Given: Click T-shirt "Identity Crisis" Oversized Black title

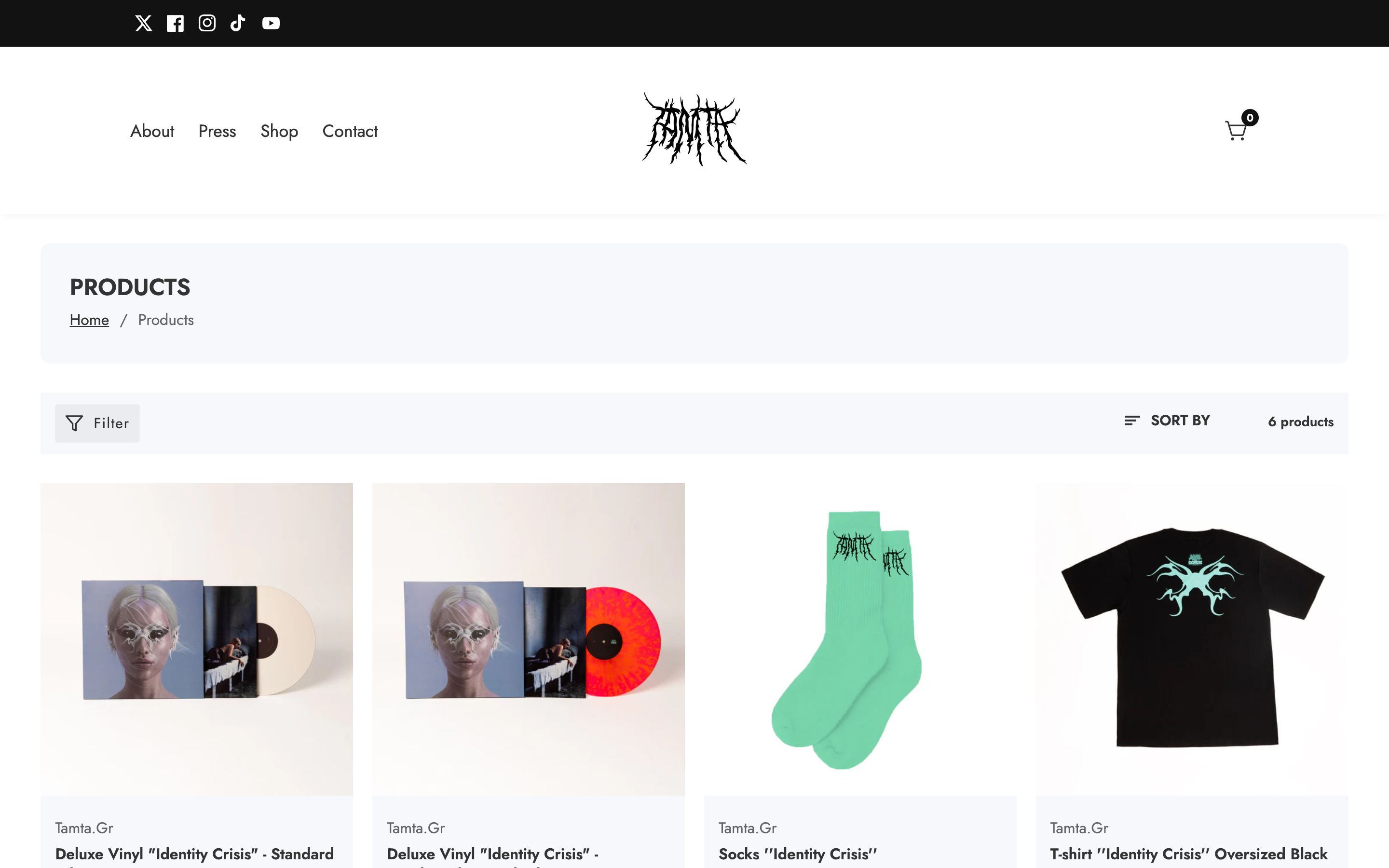Looking at the screenshot, I should (x=1189, y=854).
